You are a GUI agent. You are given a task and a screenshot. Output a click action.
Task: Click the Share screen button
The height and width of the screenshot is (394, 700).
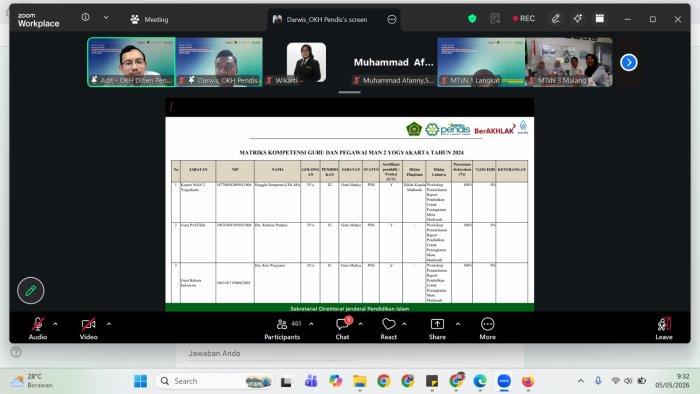(x=437, y=328)
